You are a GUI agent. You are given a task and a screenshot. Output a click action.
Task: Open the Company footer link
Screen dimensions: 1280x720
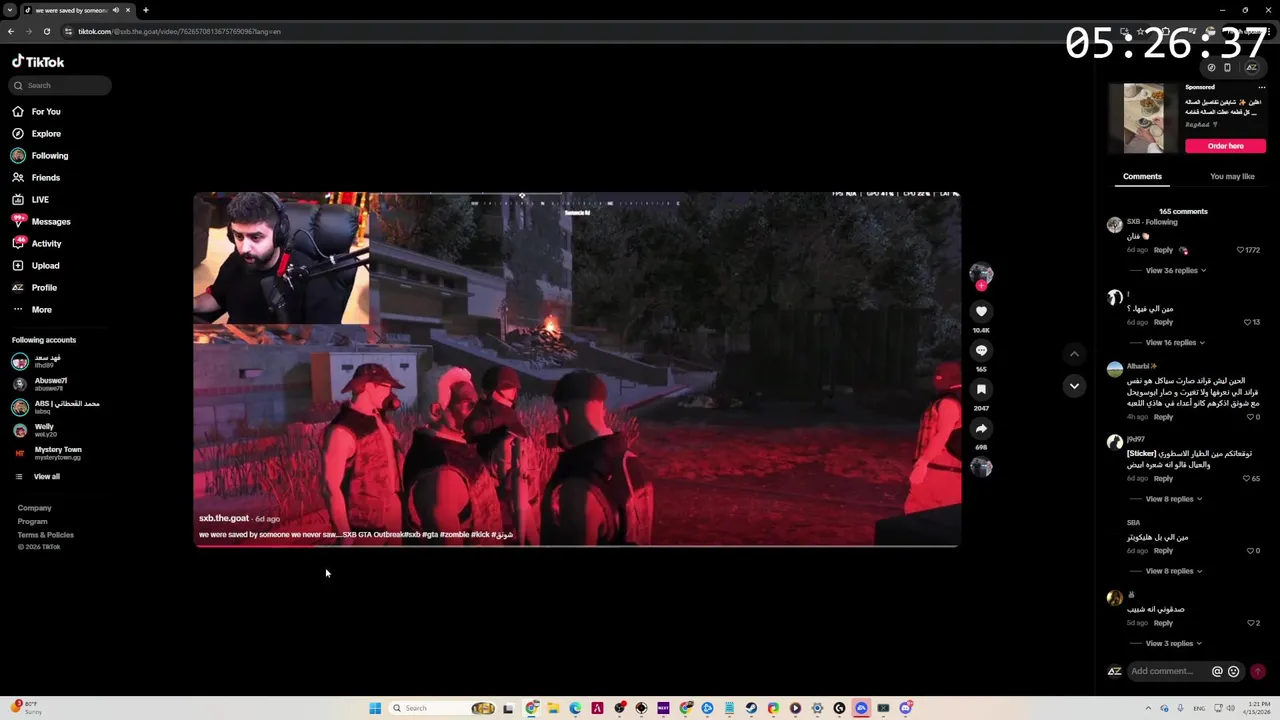[x=34, y=508]
